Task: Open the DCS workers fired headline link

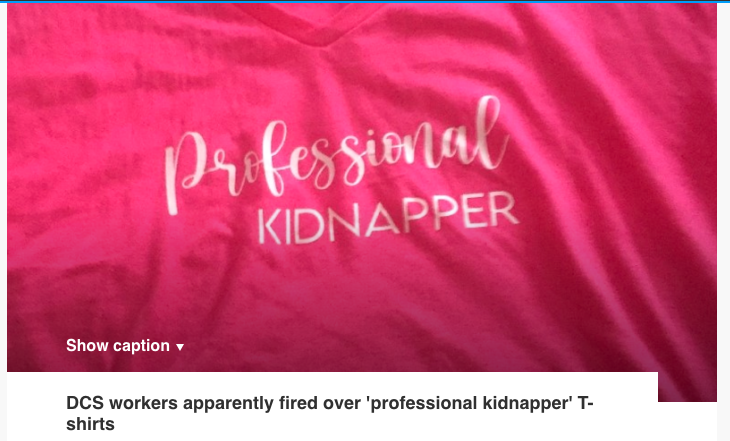Action: coord(330,413)
